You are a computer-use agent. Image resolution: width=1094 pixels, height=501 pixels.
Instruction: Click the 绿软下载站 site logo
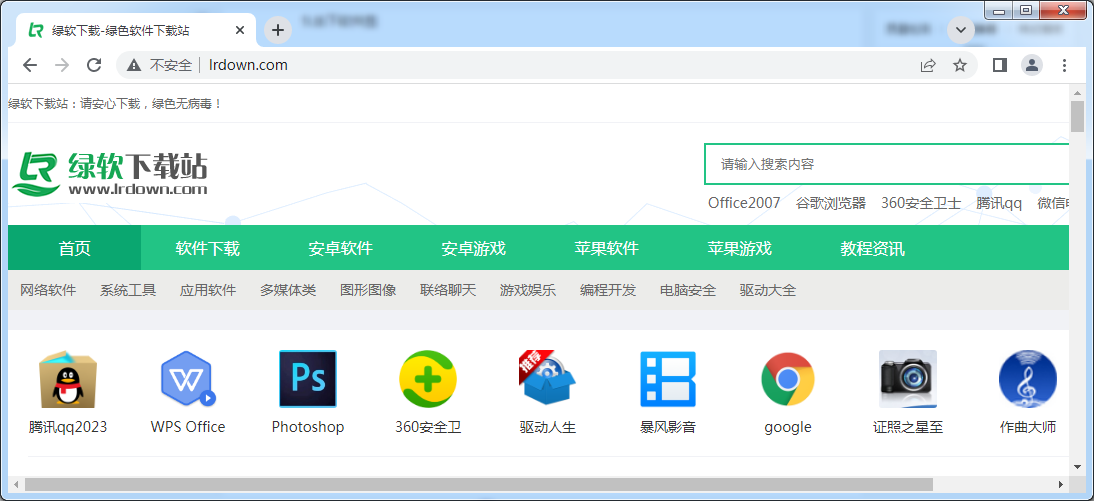click(110, 173)
